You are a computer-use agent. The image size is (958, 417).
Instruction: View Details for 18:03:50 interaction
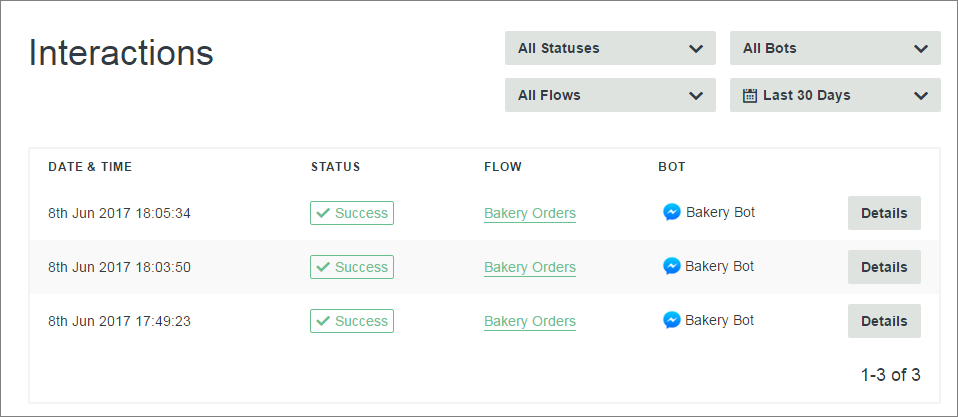point(884,267)
